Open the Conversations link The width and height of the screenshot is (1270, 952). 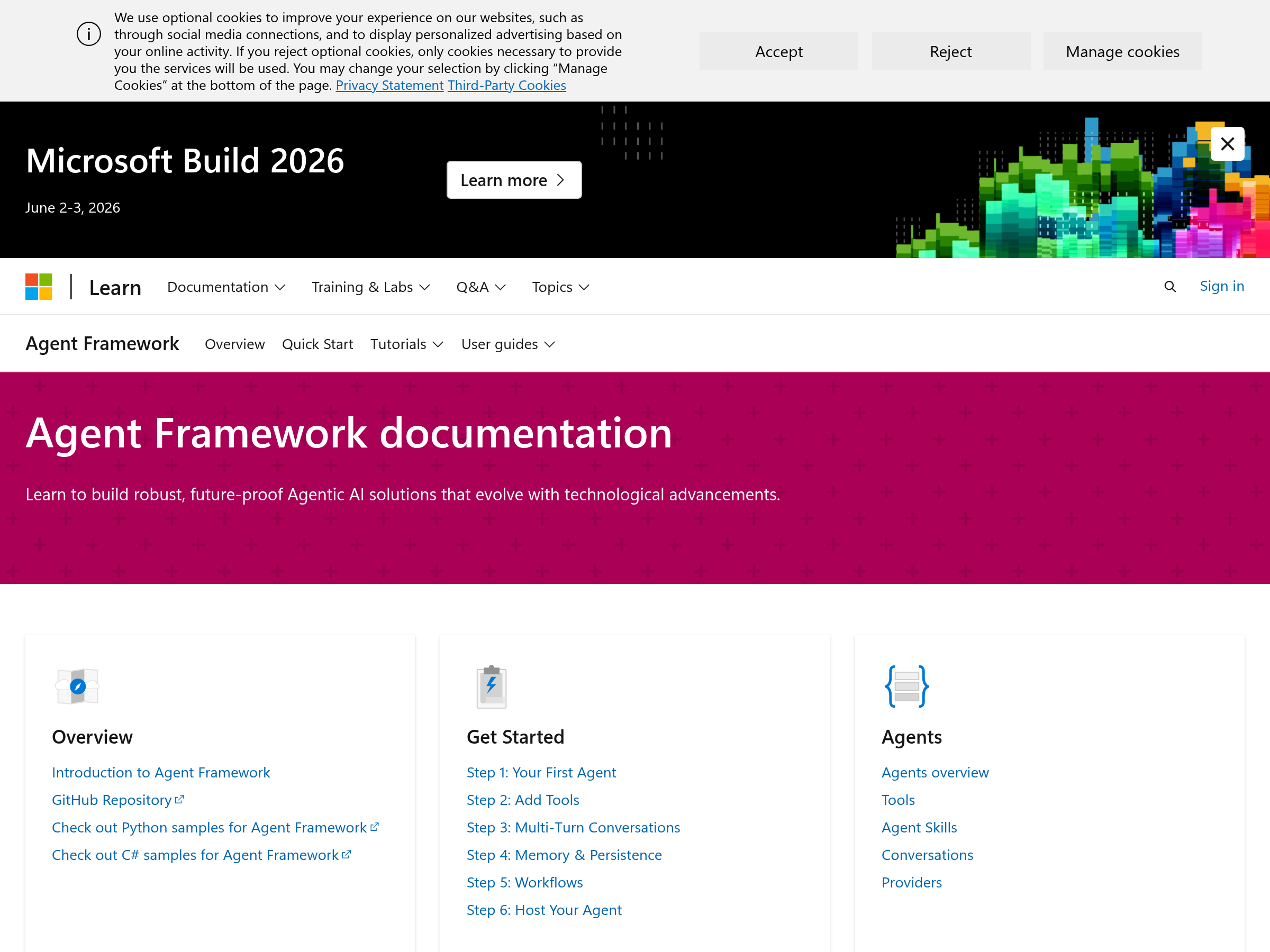927,855
